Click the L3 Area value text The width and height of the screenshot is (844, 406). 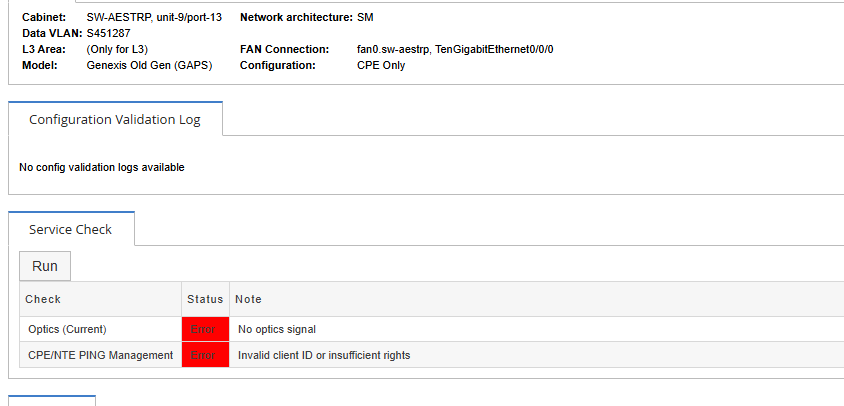tap(118, 49)
